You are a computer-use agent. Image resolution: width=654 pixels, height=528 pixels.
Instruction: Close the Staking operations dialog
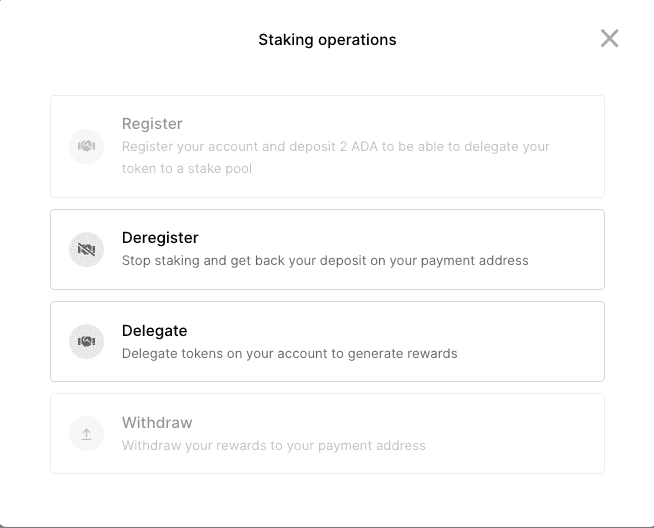coord(609,39)
